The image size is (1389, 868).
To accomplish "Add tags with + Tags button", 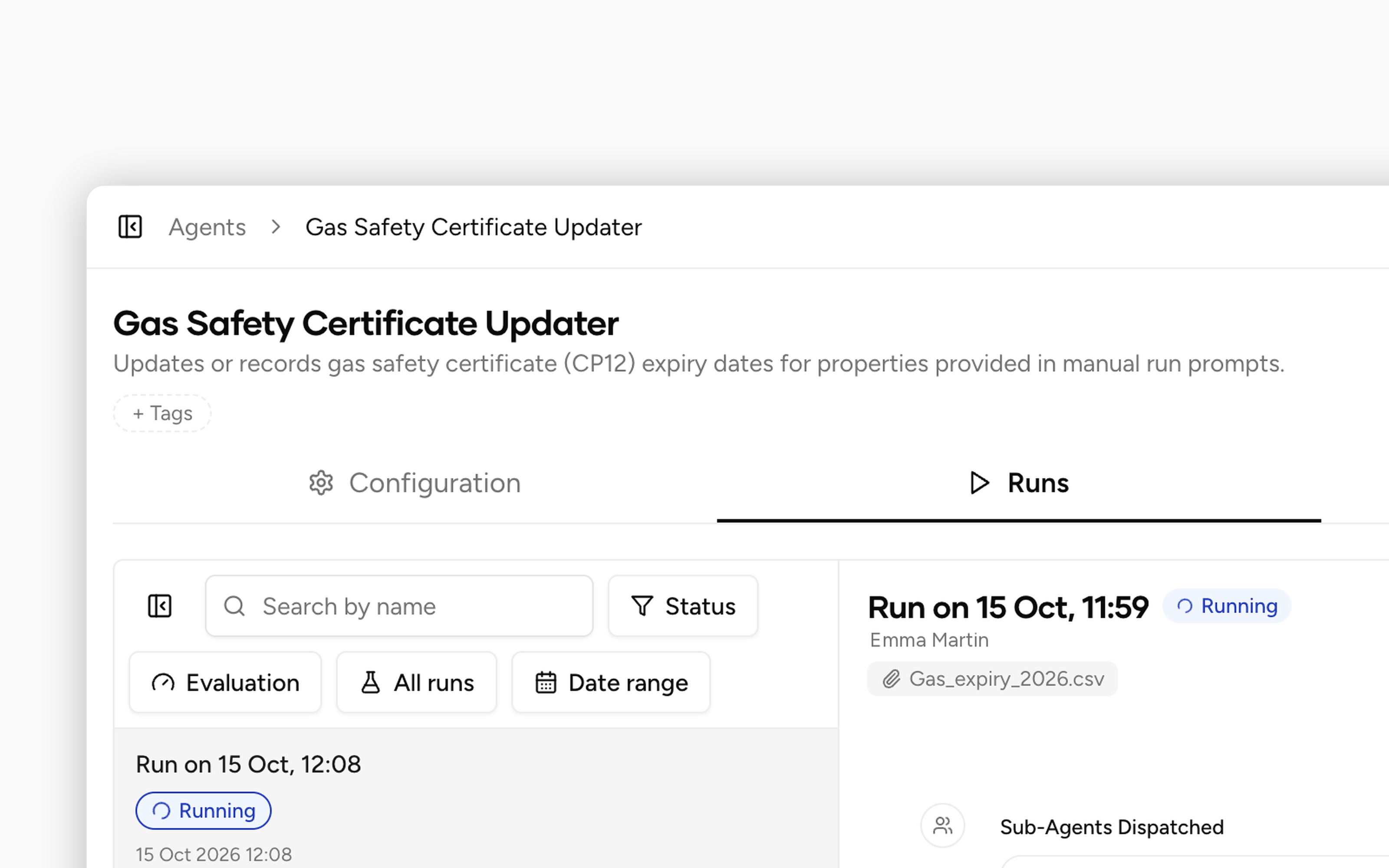I will point(162,413).
